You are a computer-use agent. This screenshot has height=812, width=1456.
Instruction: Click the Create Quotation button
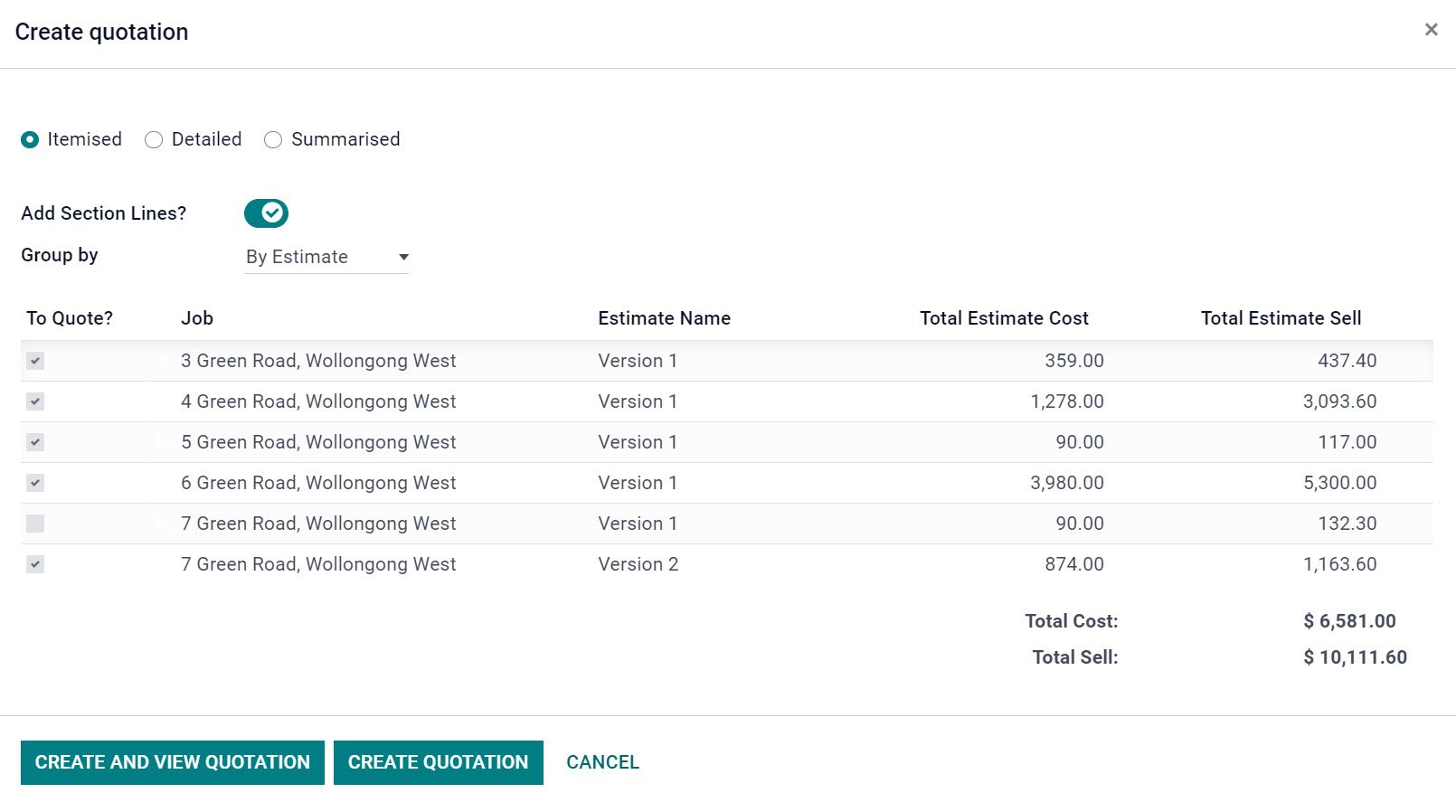[x=439, y=762]
